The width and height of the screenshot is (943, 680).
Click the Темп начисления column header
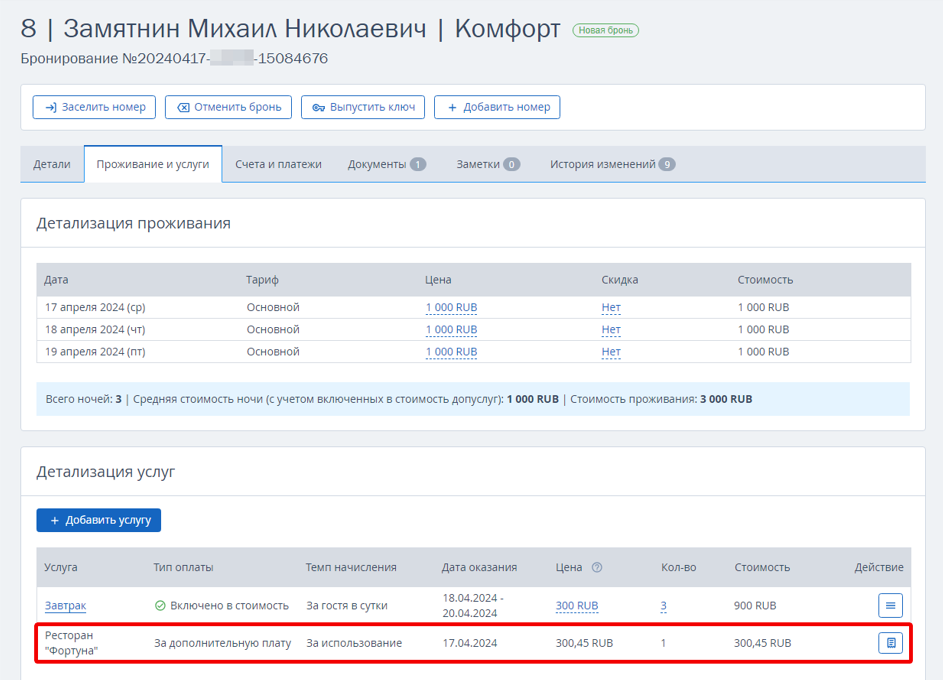pyautogui.click(x=351, y=567)
